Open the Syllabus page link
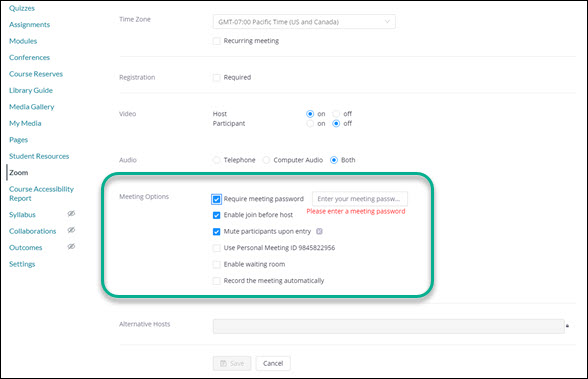The image size is (588, 379). tap(22, 215)
